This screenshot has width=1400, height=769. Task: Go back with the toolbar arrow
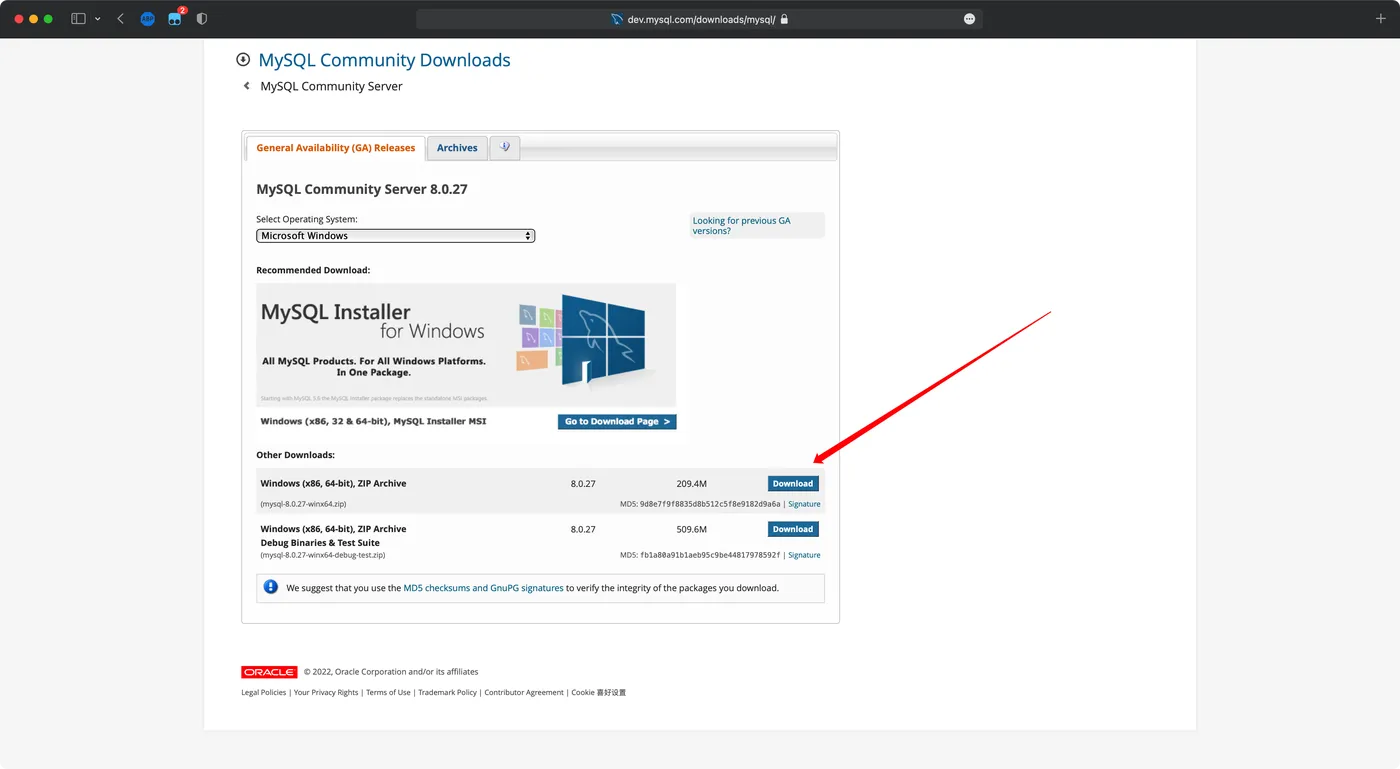pos(121,19)
